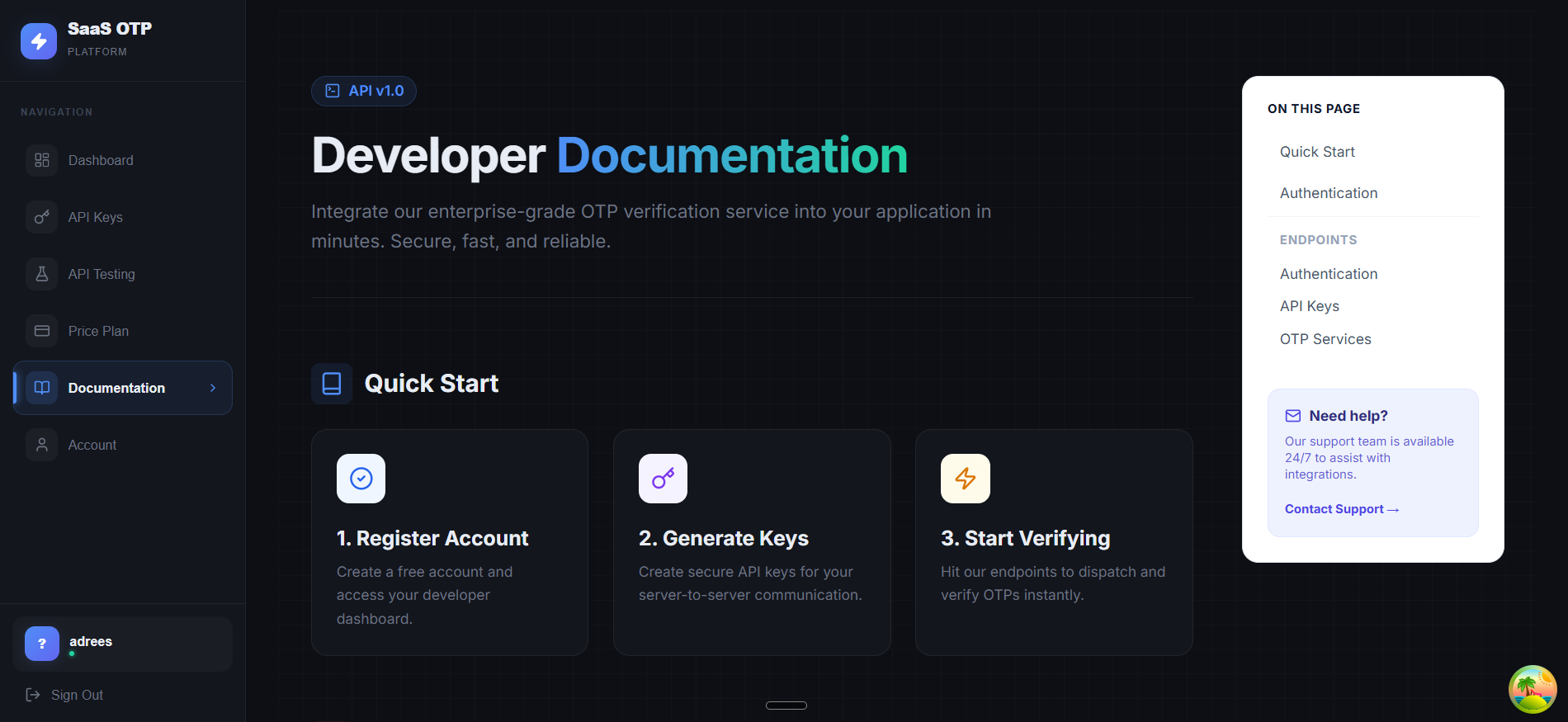Open Authentication under Endpoints
The image size is (1568, 722).
pyautogui.click(x=1329, y=274)
